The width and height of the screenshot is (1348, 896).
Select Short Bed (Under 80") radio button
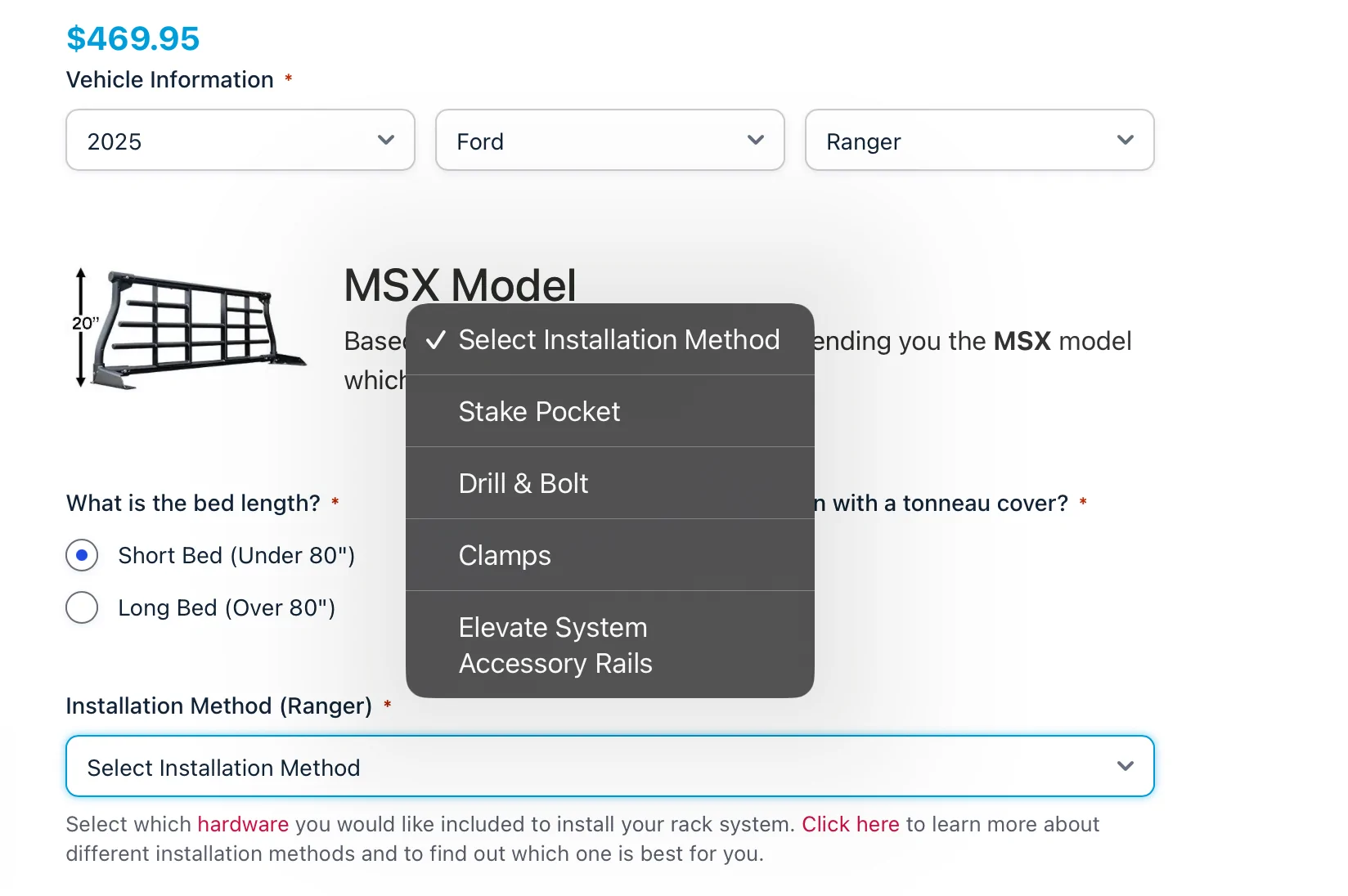pos(82,555)
